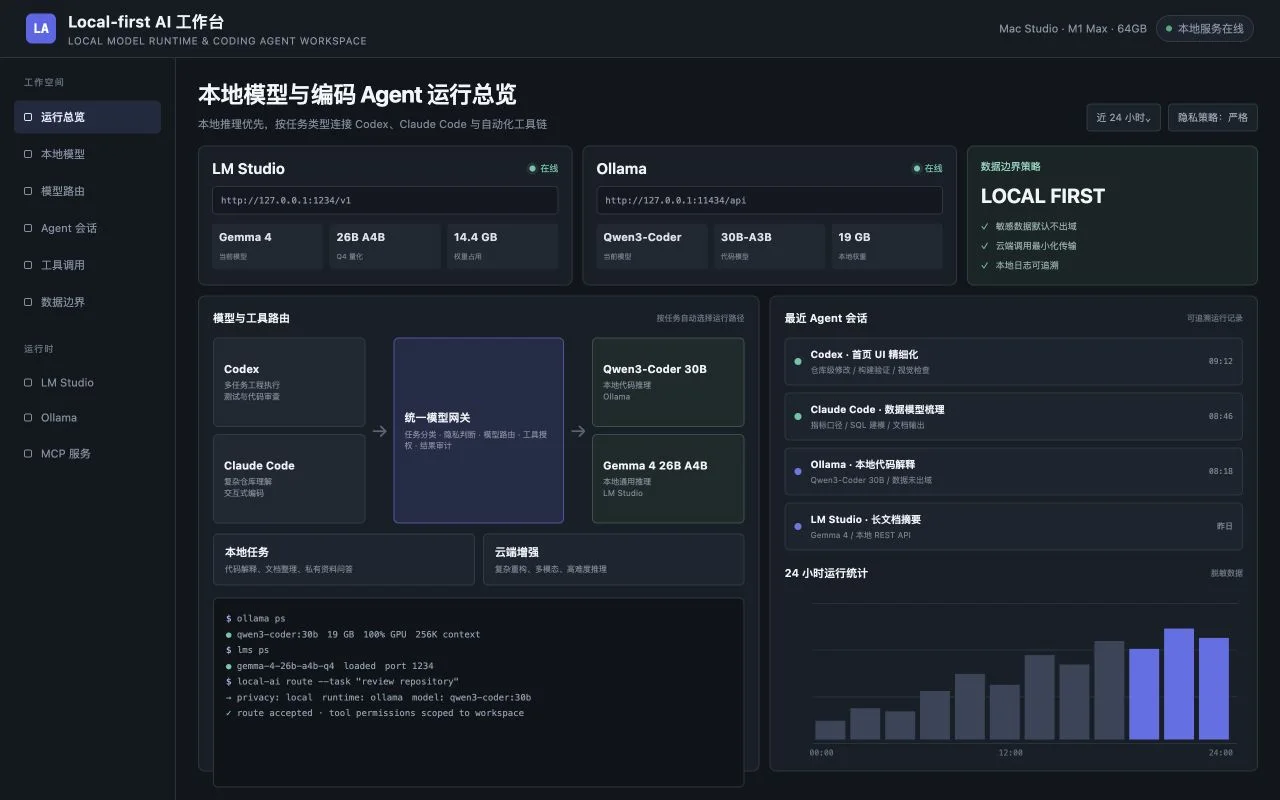Select the 19 GB 本地权重 tile
1280x800 pixels.
[887, 246]
